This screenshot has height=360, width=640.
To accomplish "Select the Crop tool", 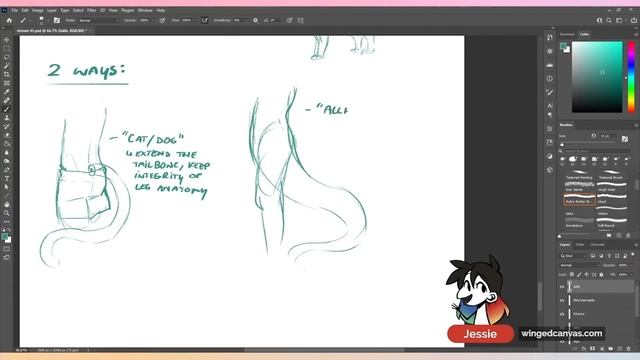I will 7,74.
